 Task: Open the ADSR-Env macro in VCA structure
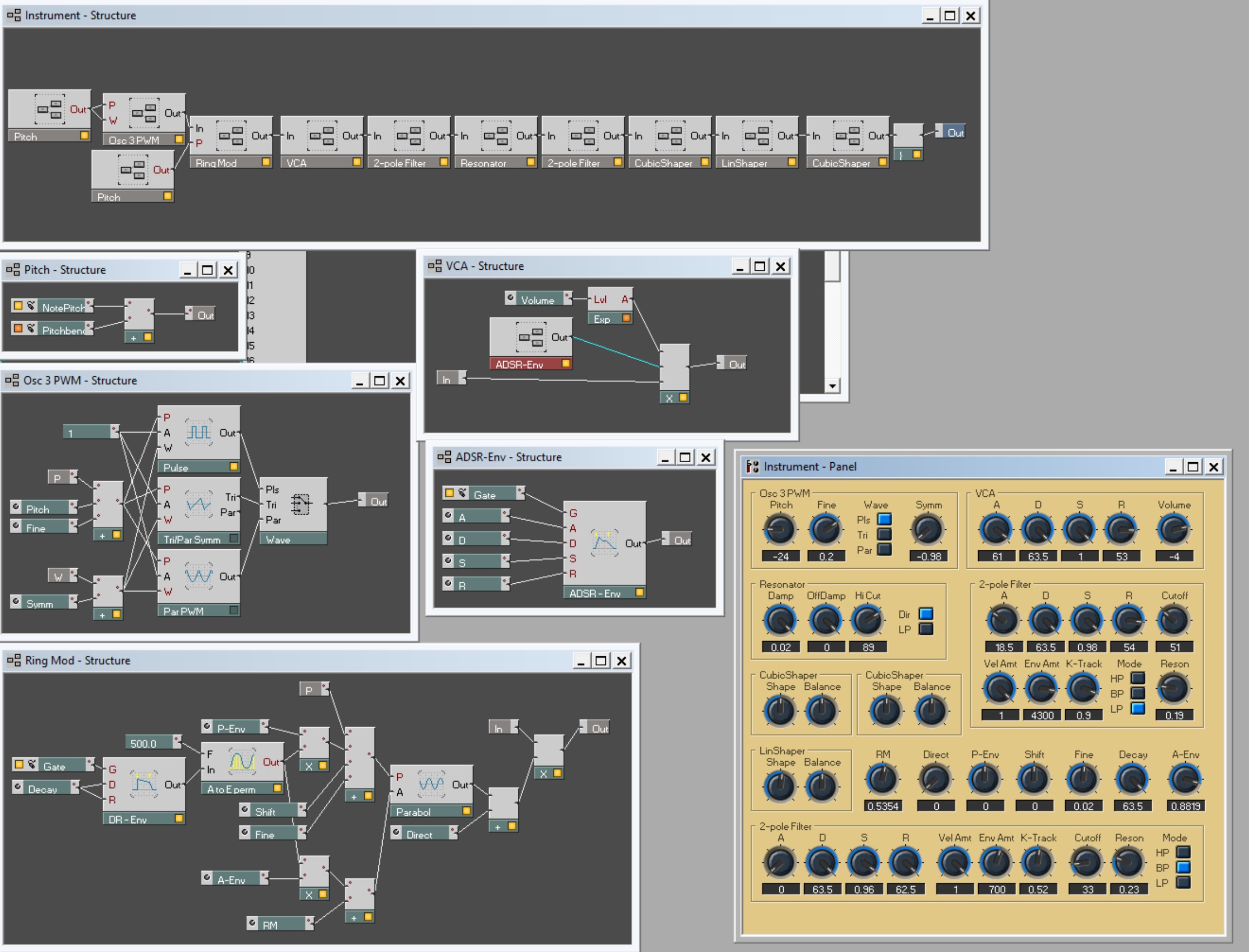click(x=531, y=344)
